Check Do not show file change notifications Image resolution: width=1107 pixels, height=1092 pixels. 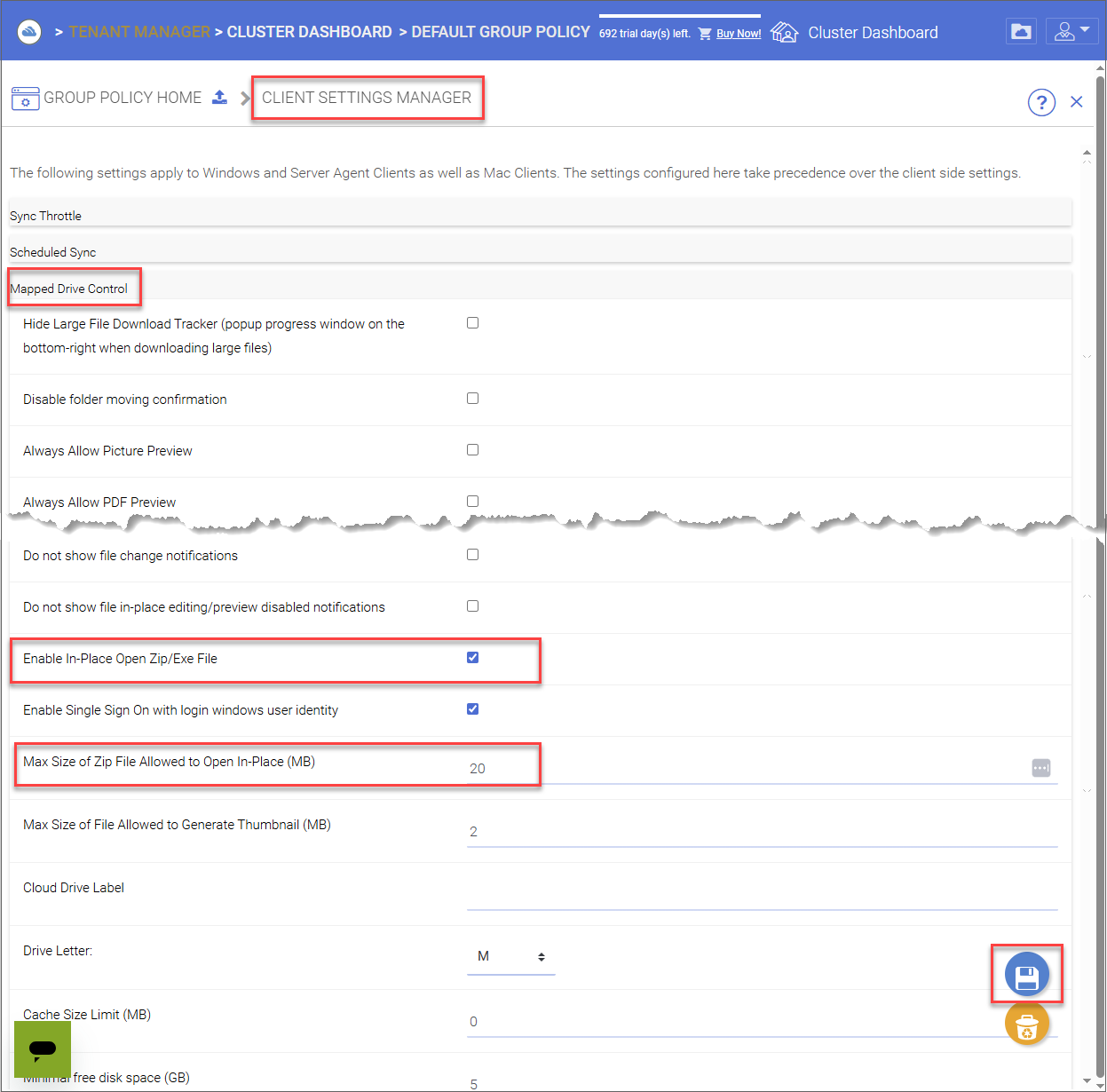473,555
